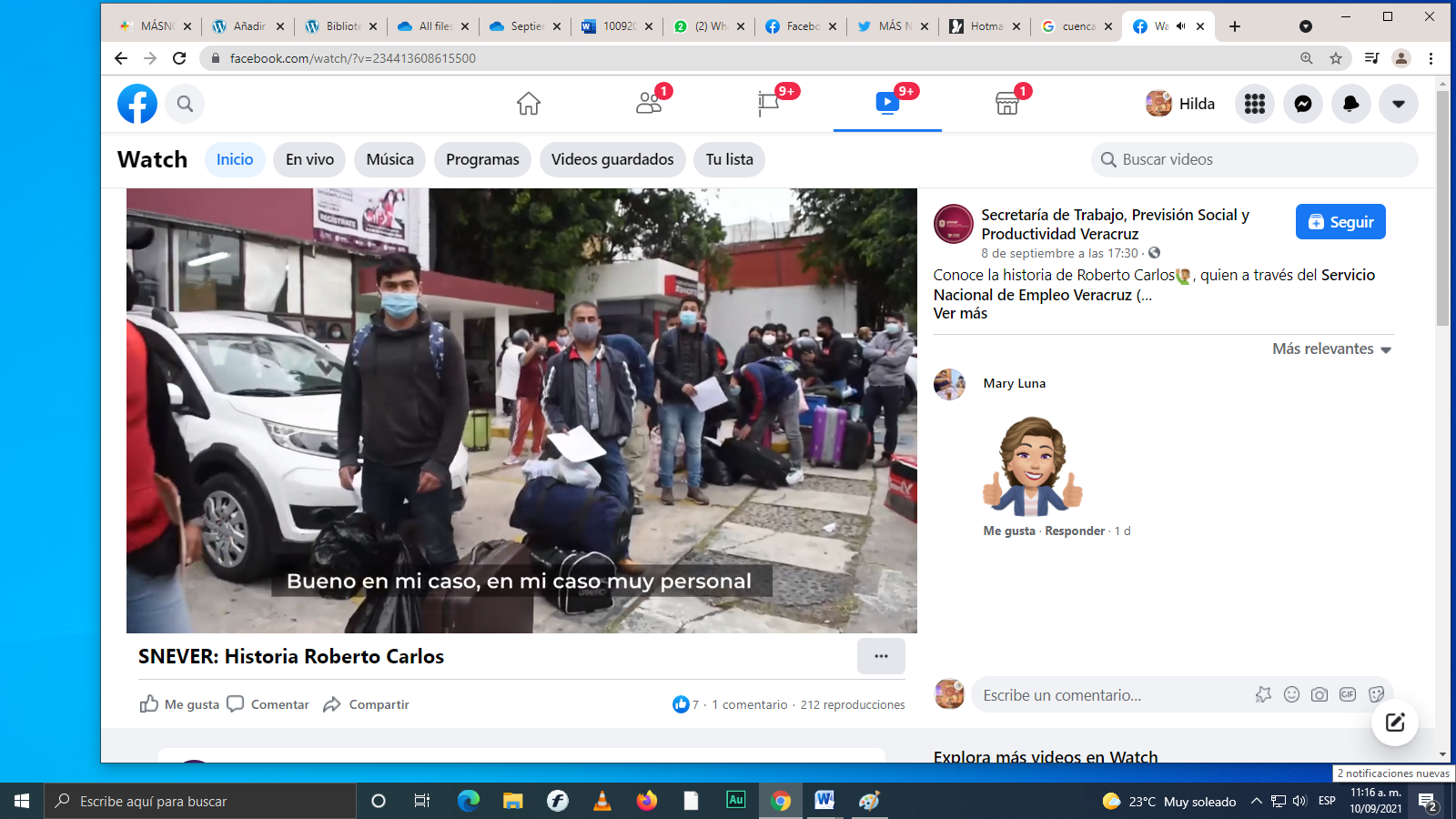Like the video with Me gusta
Image resolution: width=1456 pixels, height=819 pixels.
point(180,704)
